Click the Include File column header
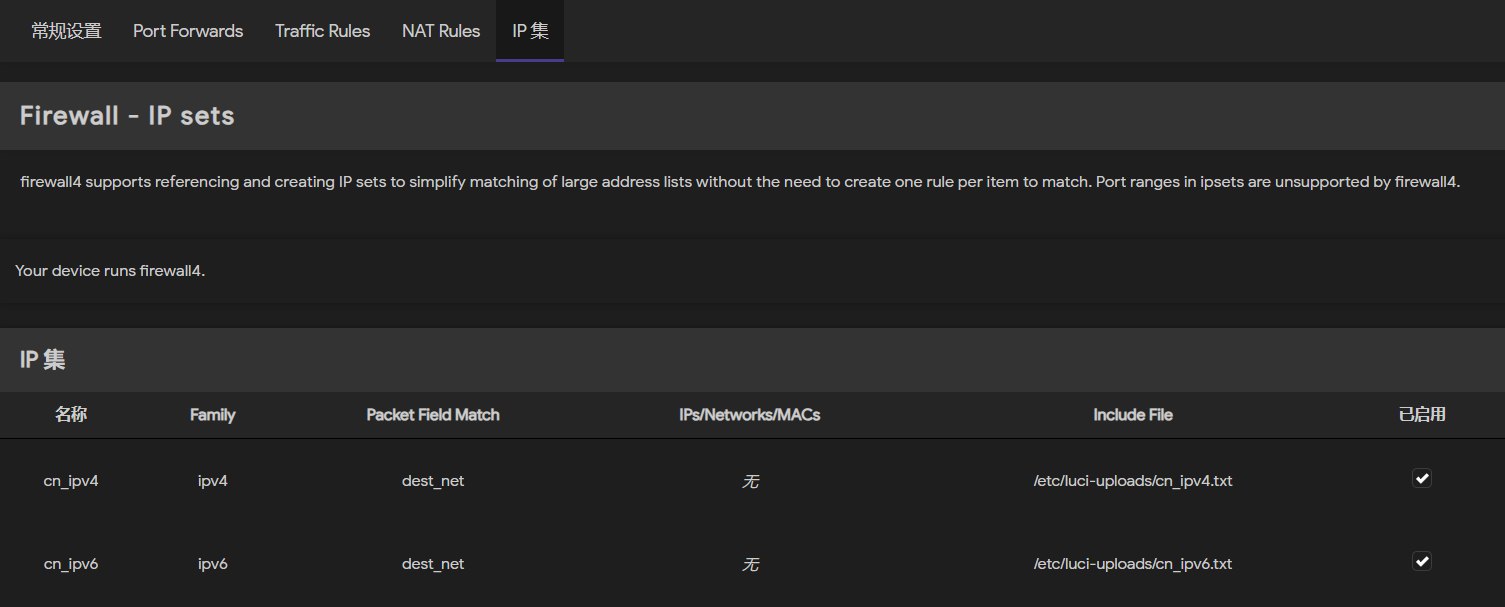This screenshot has height=607, width=1505. click(1133, 414)
